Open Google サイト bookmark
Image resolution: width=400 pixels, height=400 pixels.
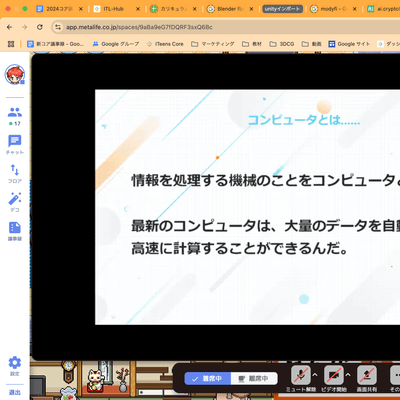(x=349, y=44)
